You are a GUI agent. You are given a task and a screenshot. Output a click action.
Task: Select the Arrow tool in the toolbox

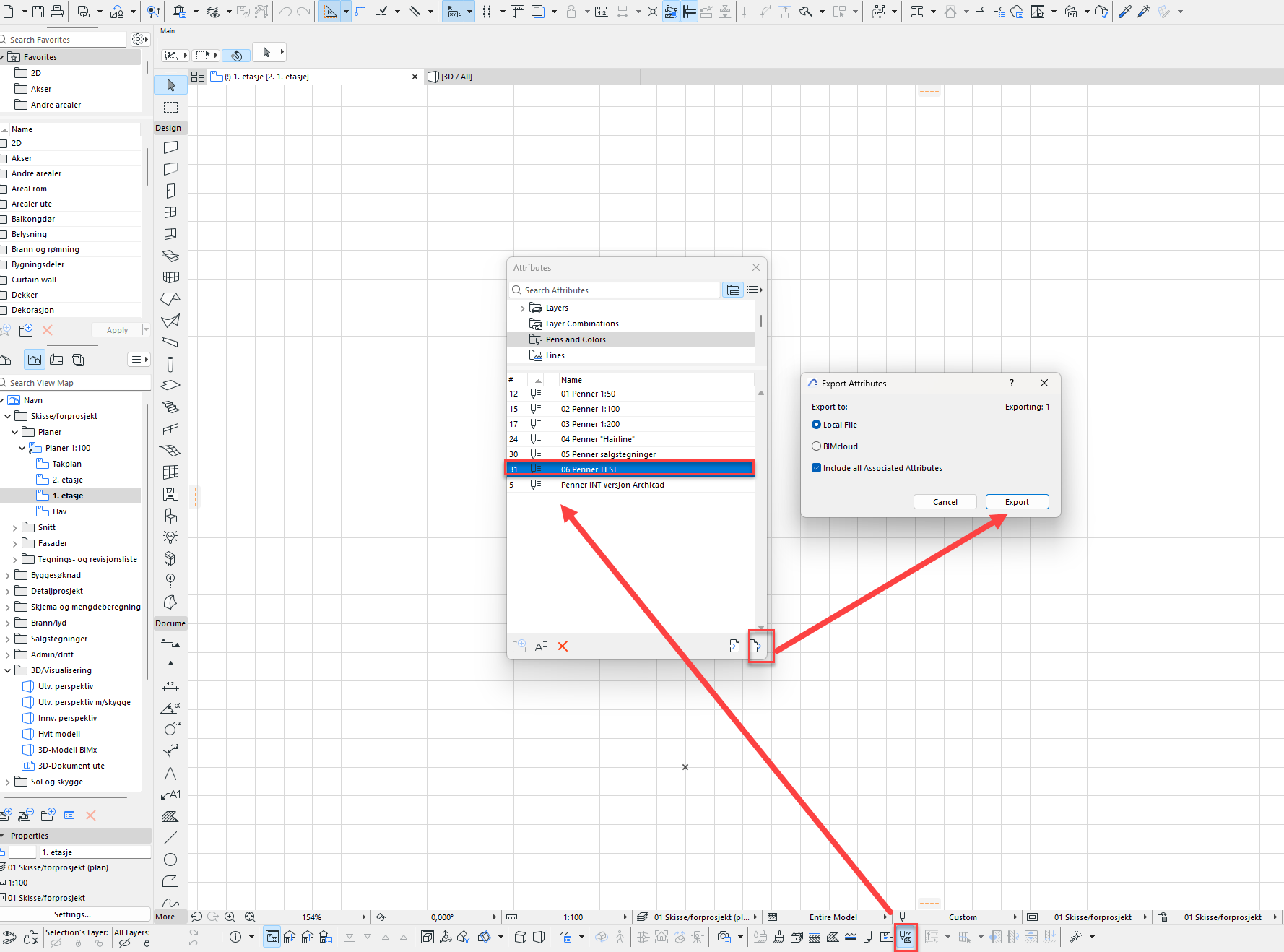(x=170, y=85)
